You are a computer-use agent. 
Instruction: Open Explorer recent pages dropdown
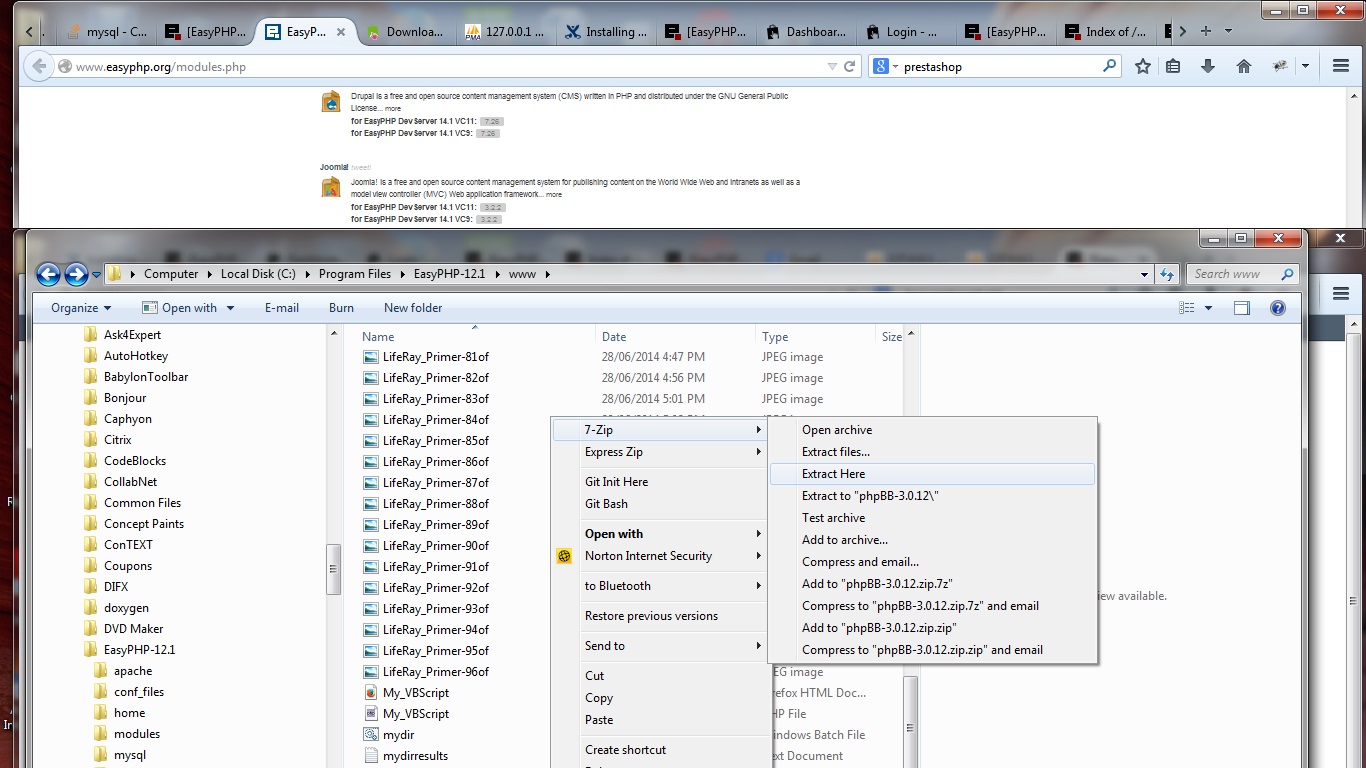(97, 274)
